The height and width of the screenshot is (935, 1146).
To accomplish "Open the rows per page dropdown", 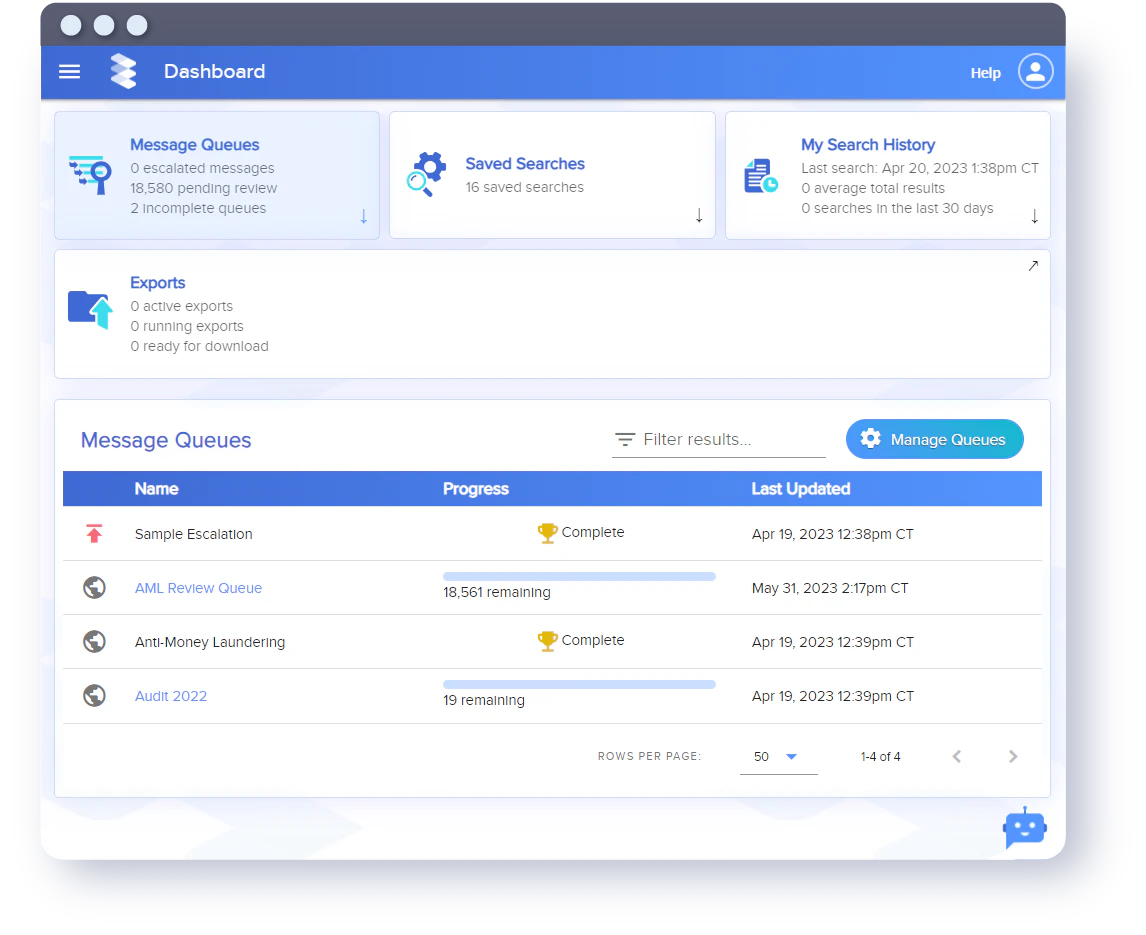I will [x=778, y=757].
